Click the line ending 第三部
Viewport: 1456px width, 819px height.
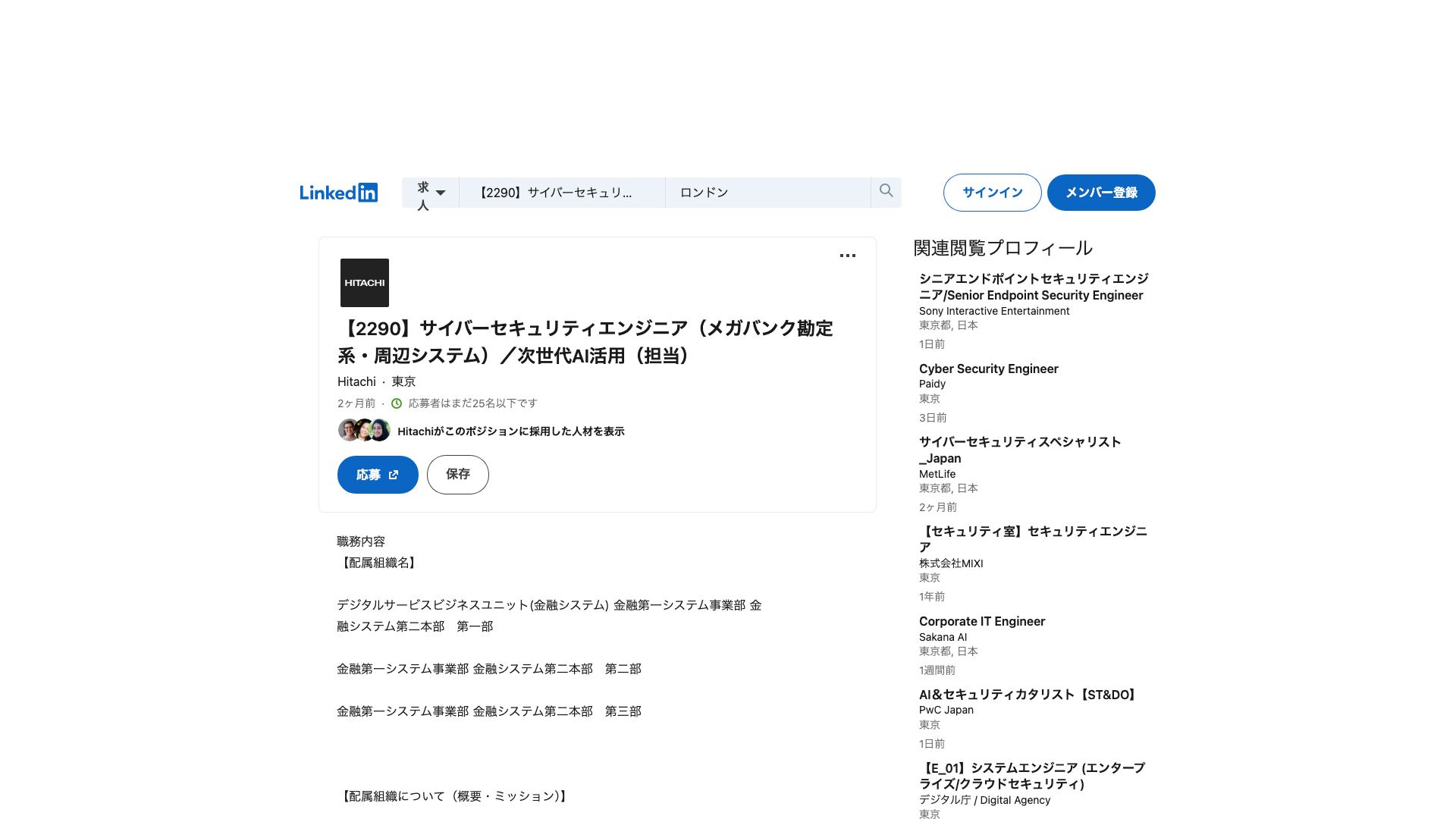pyautogui.click(x=489, y=711)
